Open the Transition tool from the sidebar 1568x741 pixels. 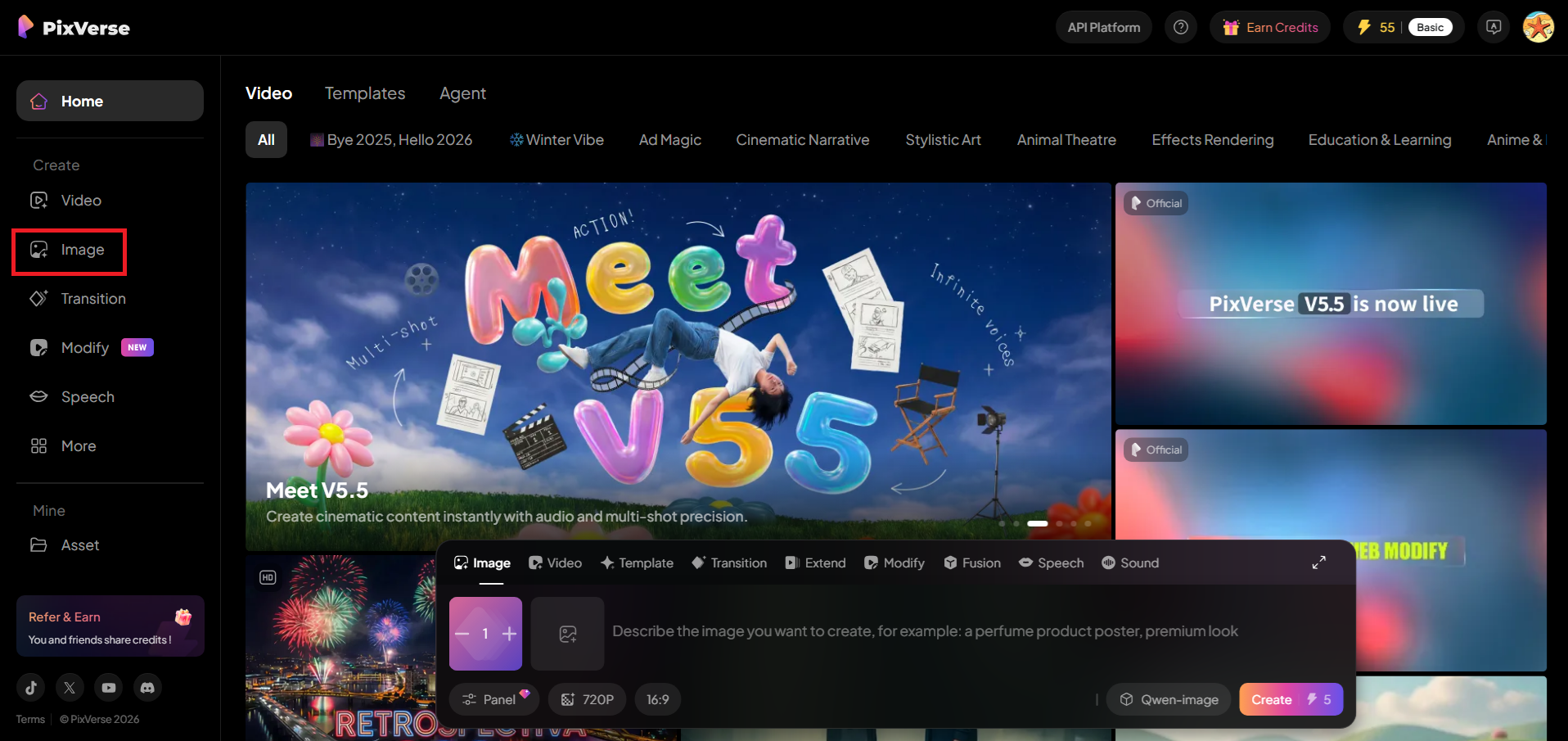point(93,299)
